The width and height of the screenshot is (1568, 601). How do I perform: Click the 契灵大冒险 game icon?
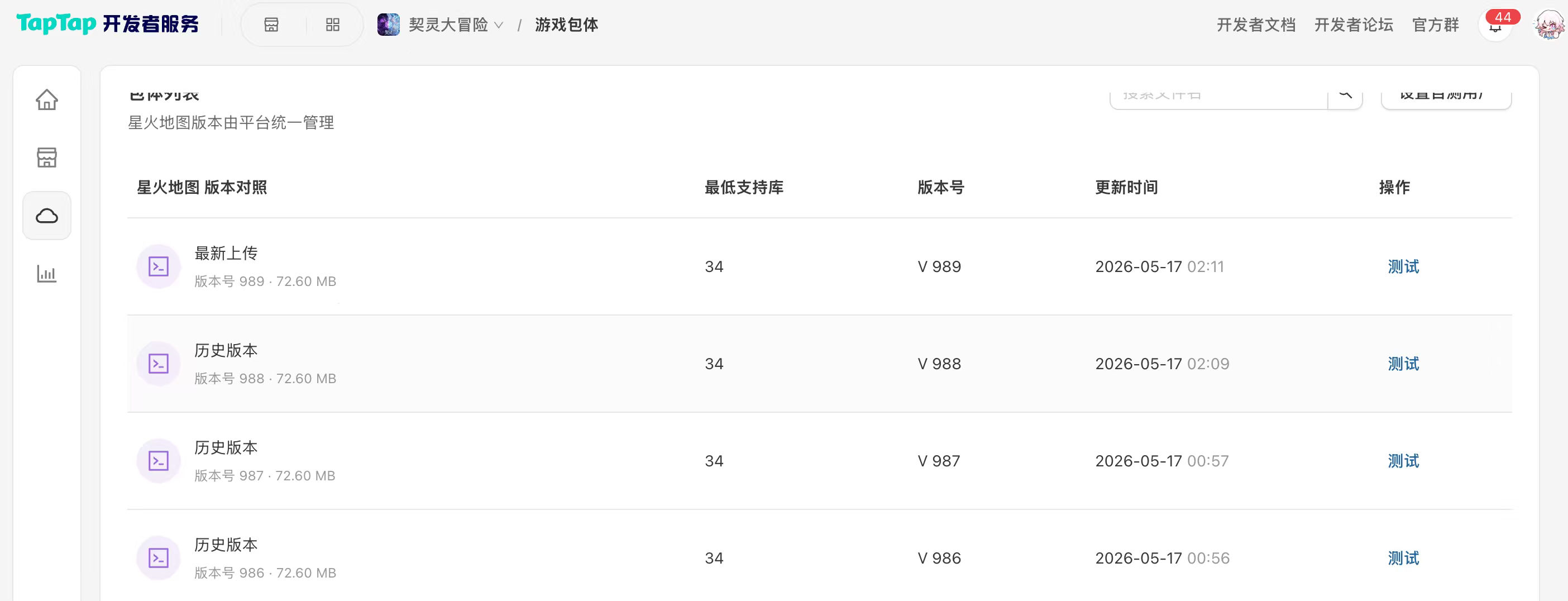pyautogui.click(x=388, y=25)
